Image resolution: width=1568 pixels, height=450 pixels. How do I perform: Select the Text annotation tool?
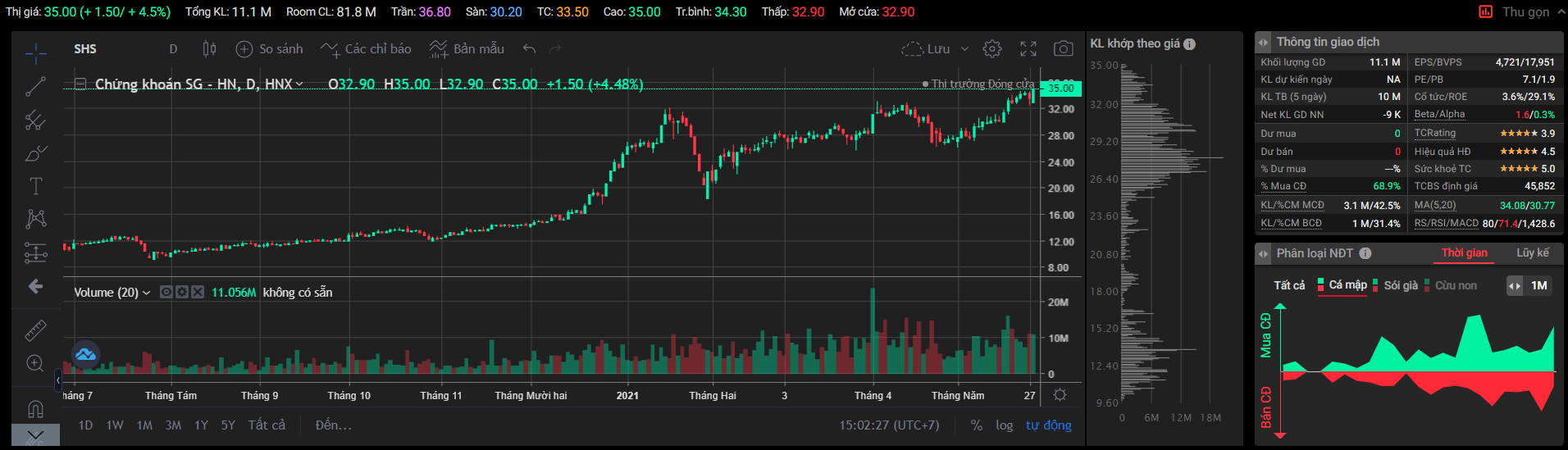[35, 186]
